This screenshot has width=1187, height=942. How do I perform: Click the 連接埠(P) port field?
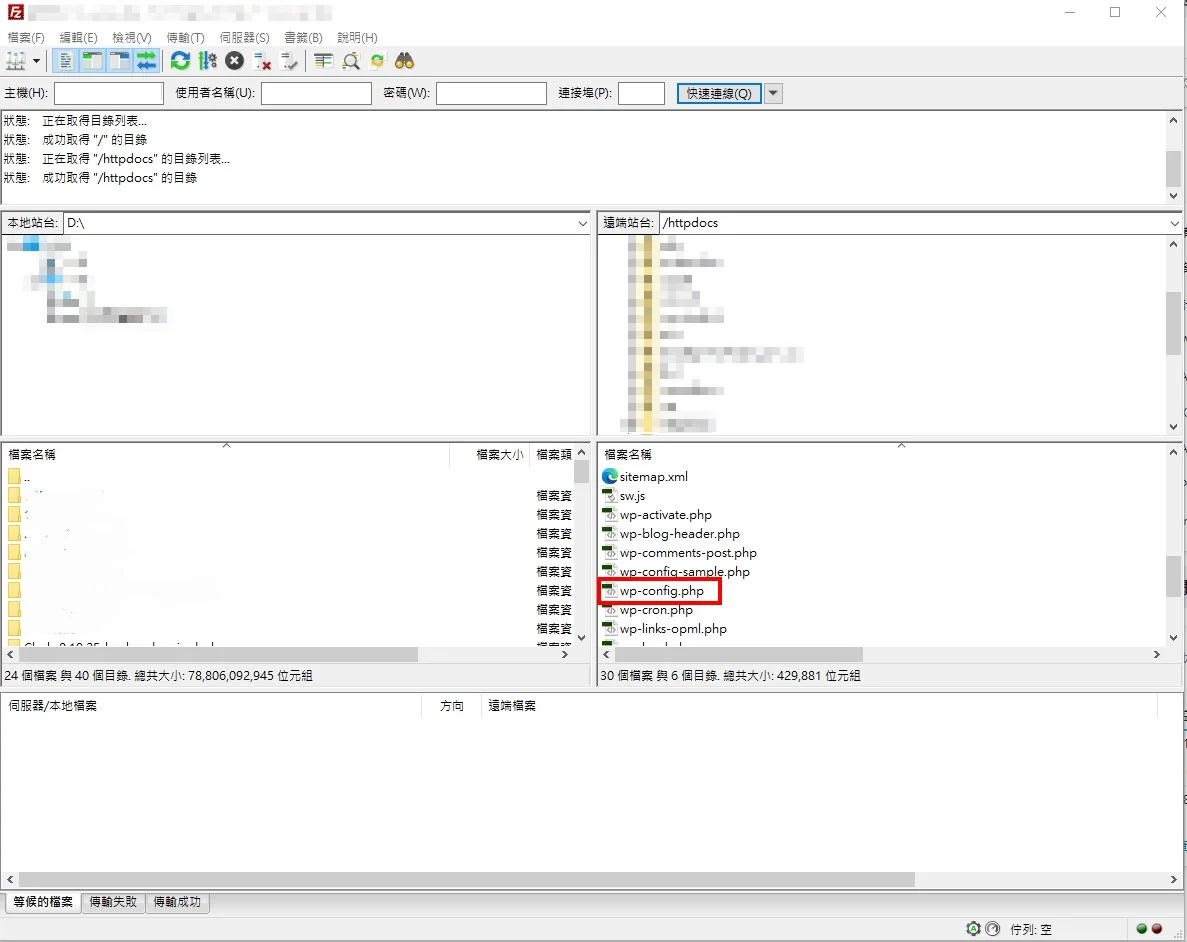pos(641,93)
